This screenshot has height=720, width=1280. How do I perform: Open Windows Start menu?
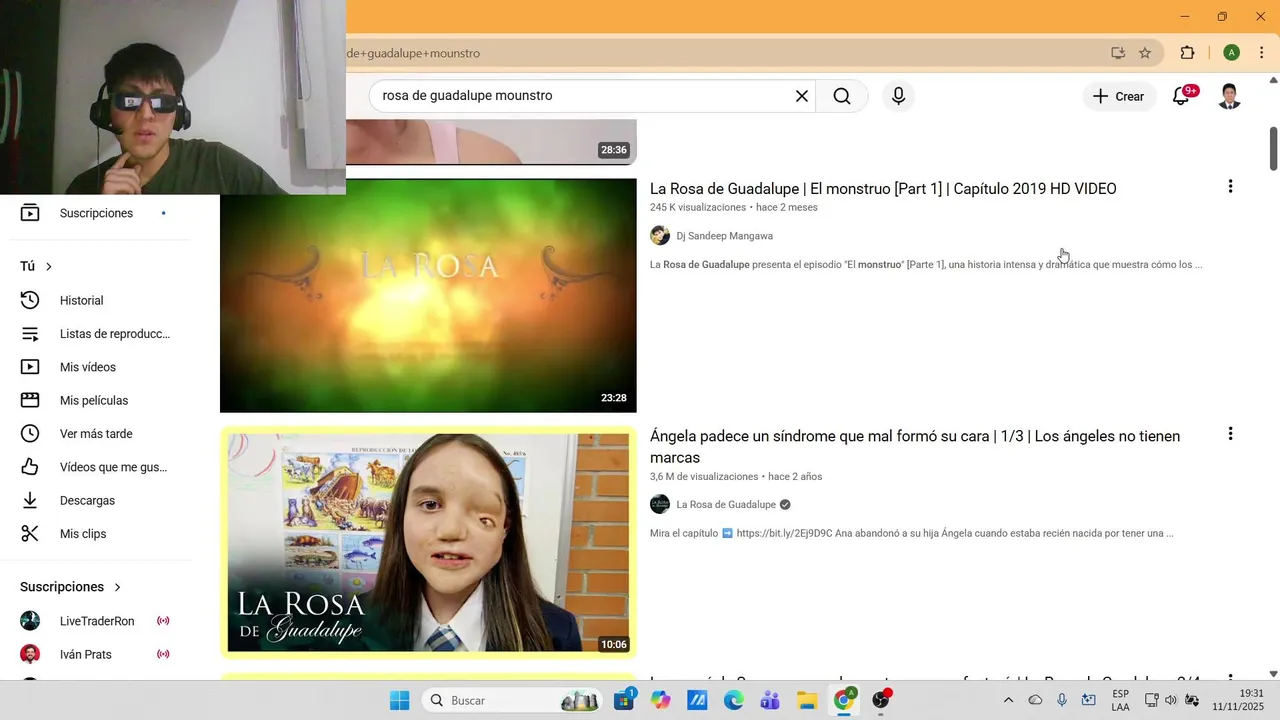point(399,700)
